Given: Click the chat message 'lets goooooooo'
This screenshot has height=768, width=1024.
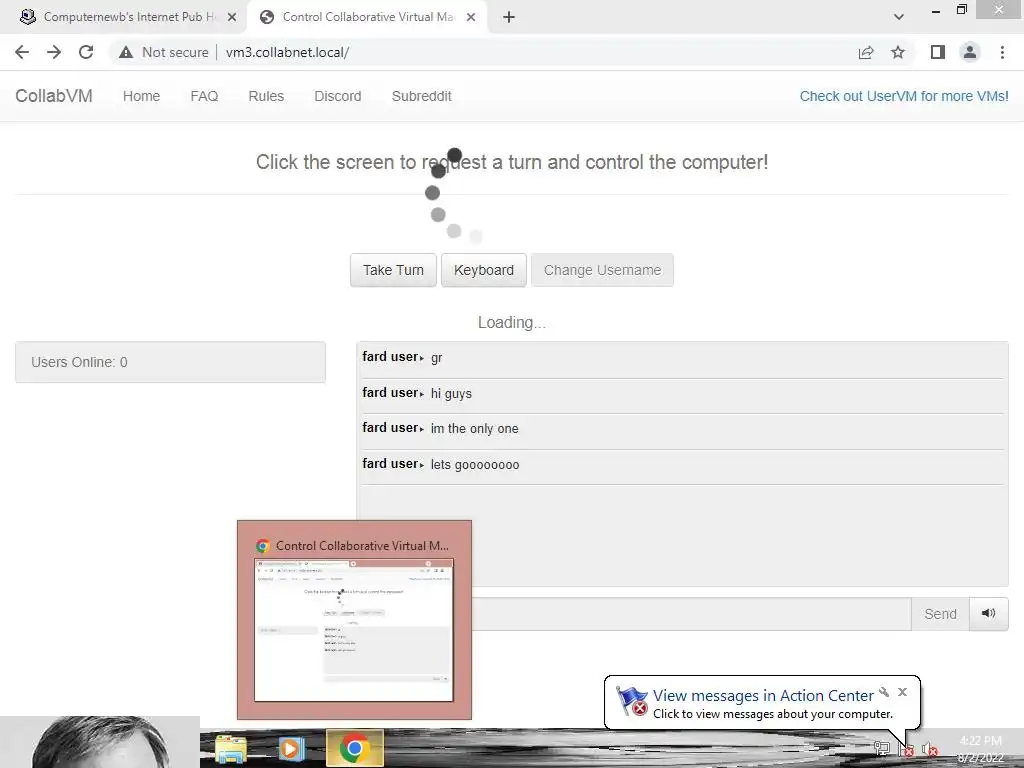Looking at the screenshot, I should coord(475,464).
